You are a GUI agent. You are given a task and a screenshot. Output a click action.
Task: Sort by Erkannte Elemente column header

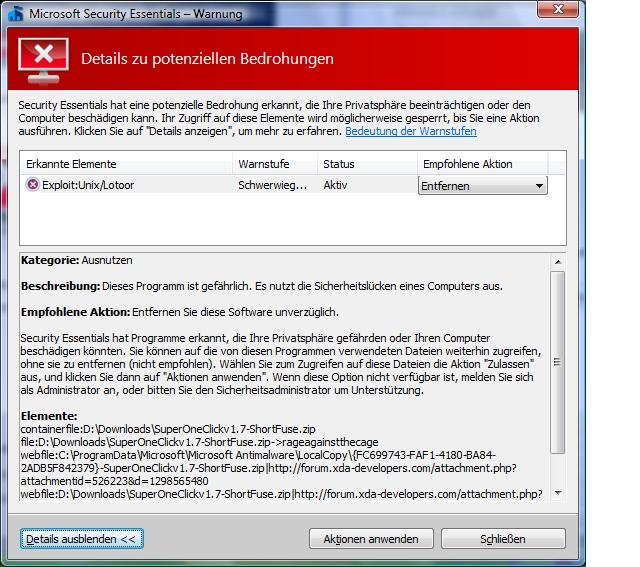pos(126,164)
